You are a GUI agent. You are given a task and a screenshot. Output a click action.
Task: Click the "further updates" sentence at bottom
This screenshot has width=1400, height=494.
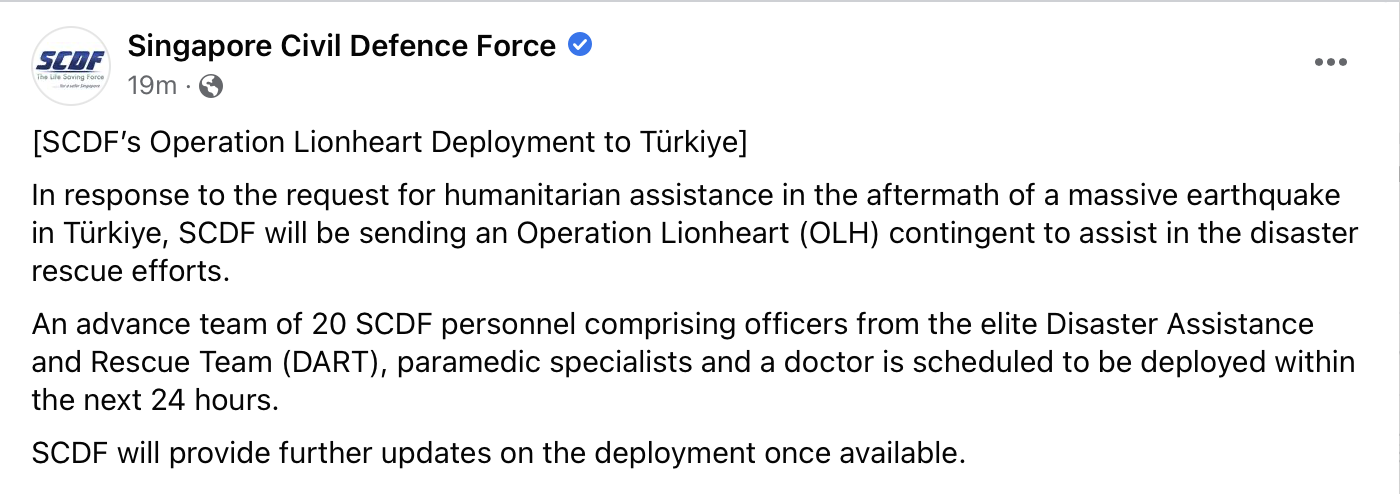[x=500, y=454]
